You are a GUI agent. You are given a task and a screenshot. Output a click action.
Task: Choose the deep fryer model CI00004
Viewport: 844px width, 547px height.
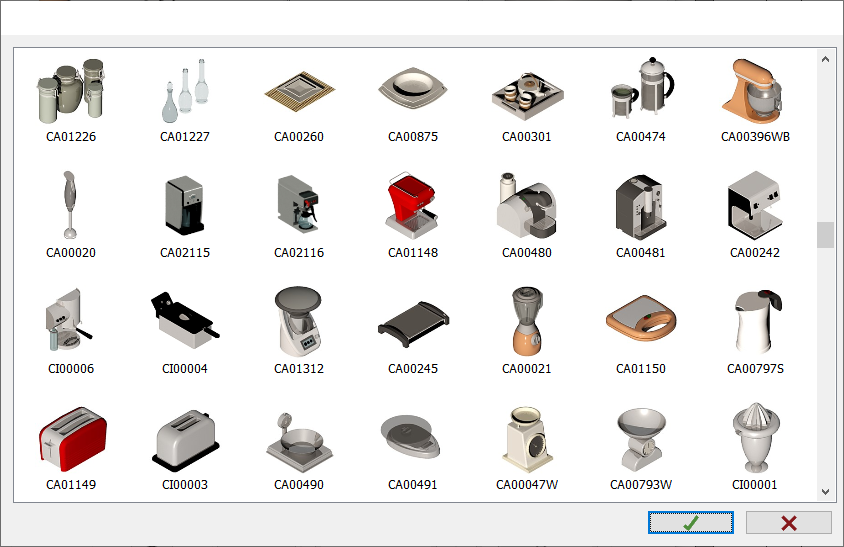(x=185, y=320)
